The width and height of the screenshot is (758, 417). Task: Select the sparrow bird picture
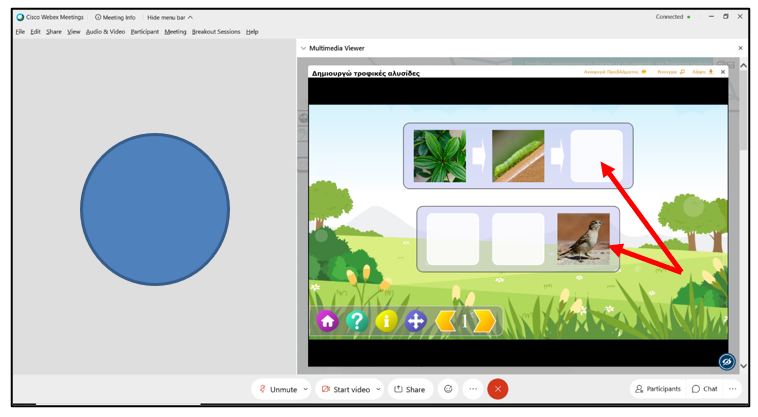pyautogui.click(x=583, y=239)
